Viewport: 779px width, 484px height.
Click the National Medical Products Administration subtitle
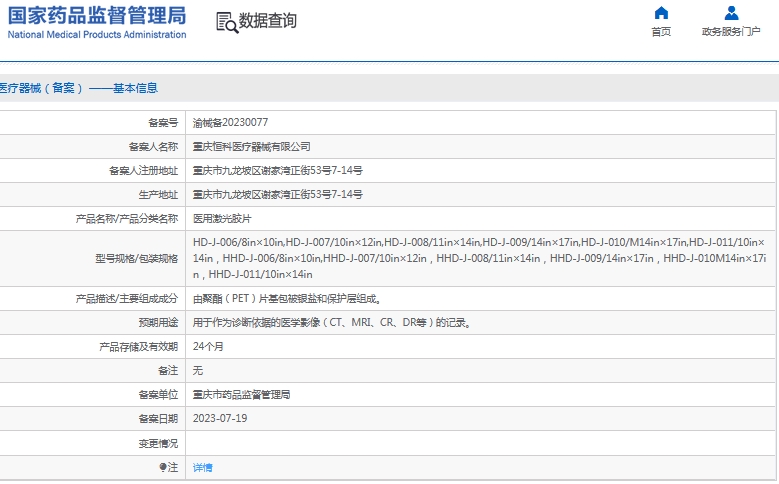(x=97, y=34)
